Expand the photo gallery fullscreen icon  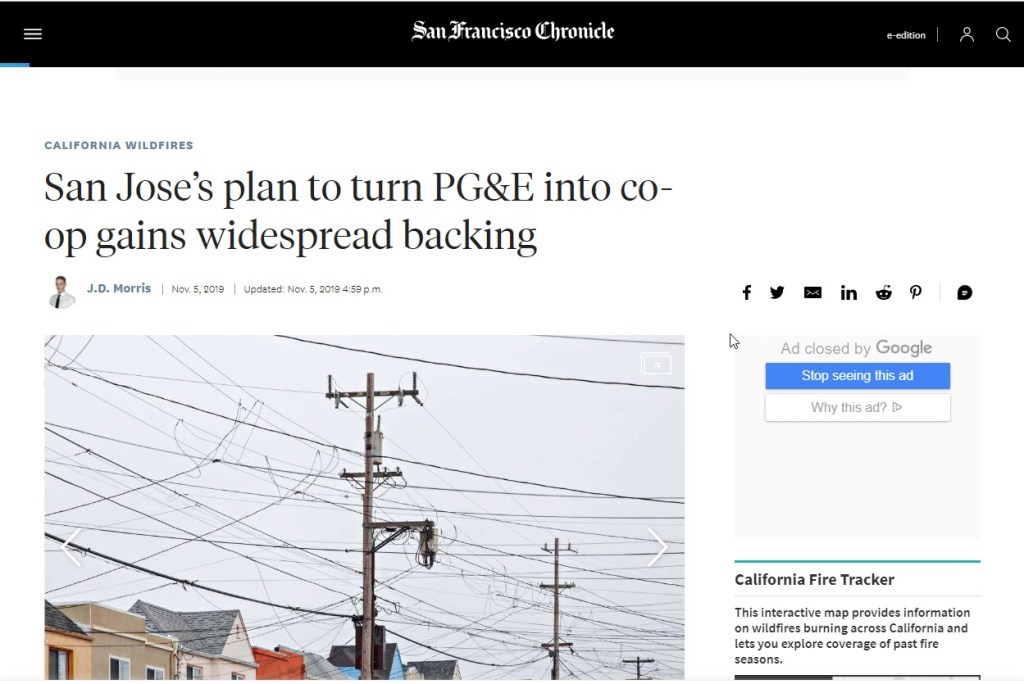[656, 364]
